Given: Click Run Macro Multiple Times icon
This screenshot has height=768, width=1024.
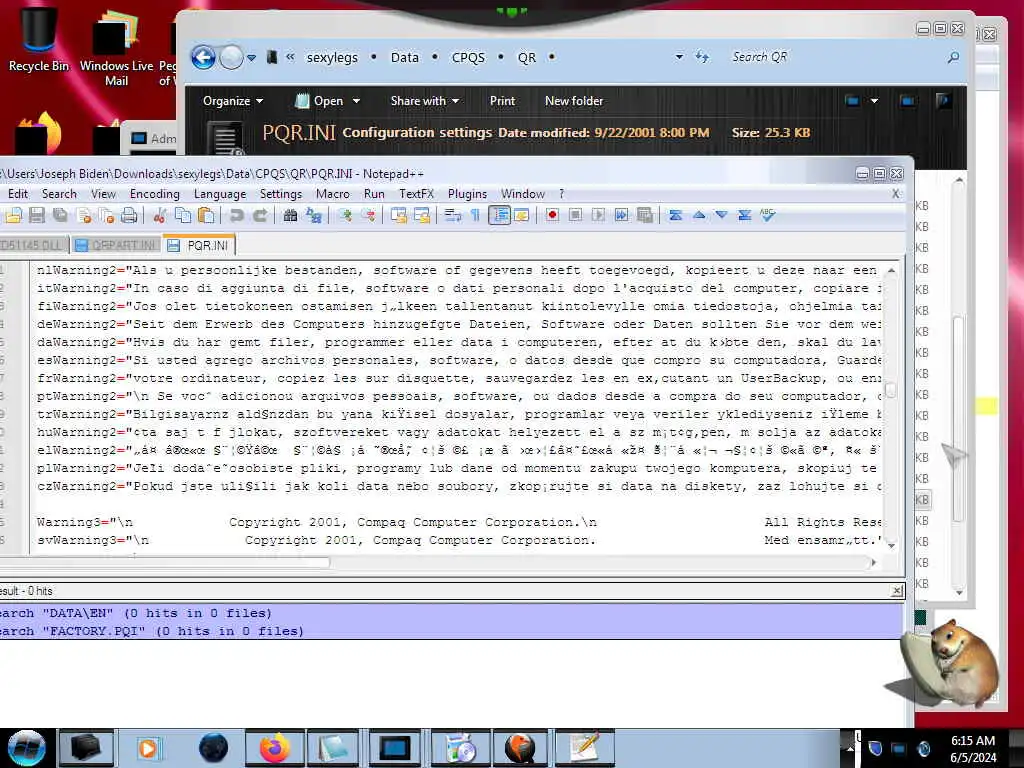Looking at the screenshot, I should pos(621,215).
